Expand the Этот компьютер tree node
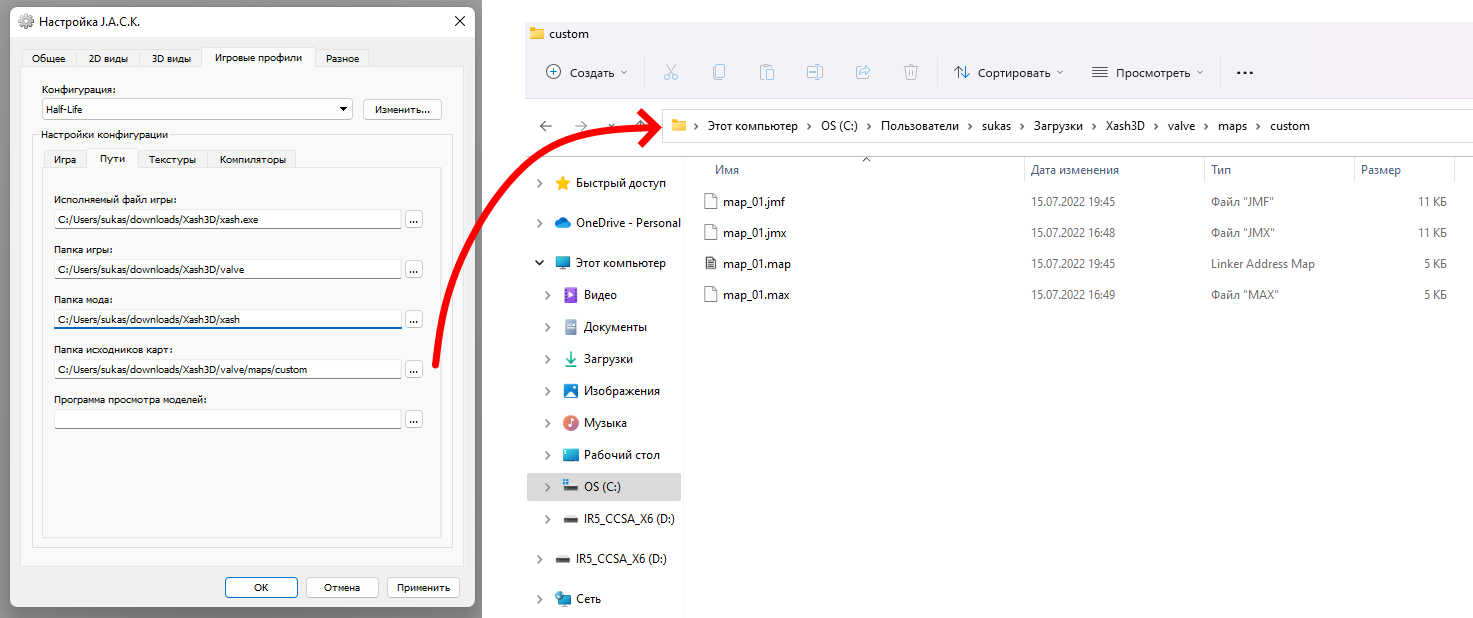Viewport: 1473px width, 618px height. [539, 263]
